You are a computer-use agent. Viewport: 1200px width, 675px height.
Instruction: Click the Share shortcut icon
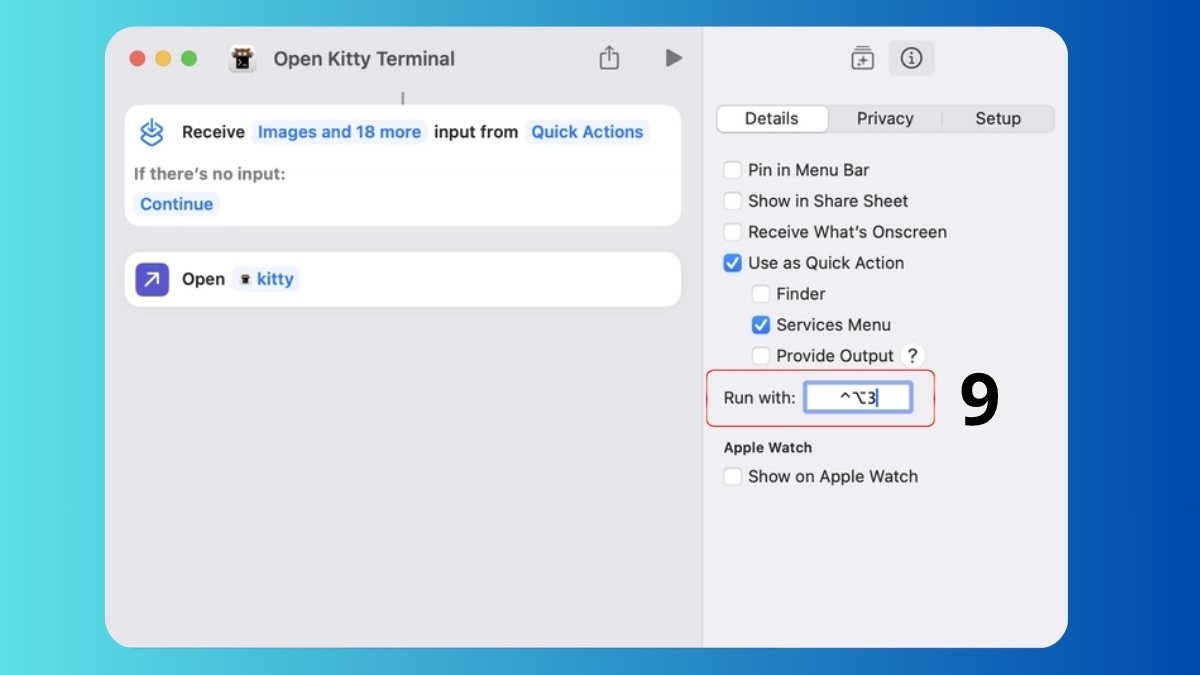pos(609,58)
